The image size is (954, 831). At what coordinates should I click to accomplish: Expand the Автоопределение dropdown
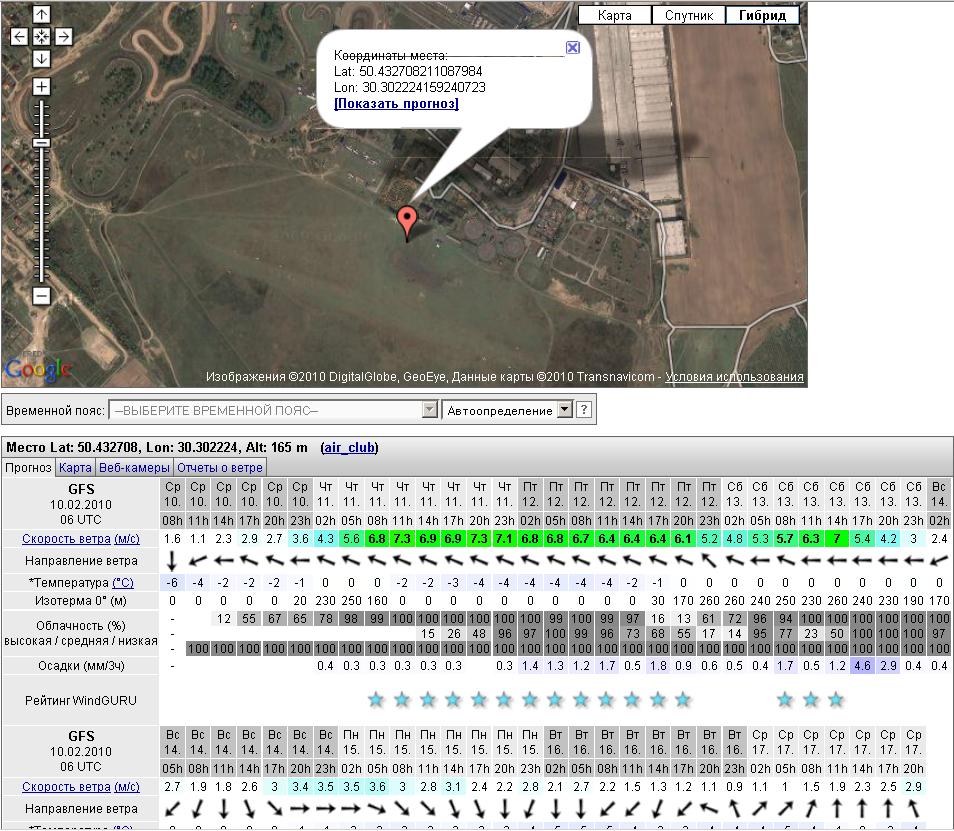click(x=563, y=410)
